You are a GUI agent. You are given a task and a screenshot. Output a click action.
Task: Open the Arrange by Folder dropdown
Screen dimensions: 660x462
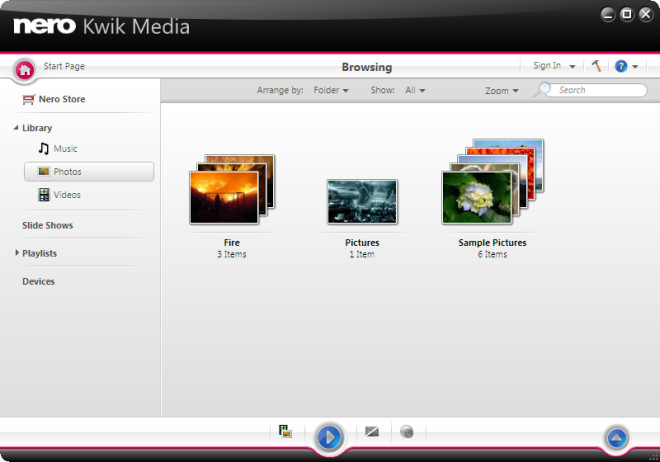[x=331, y=90]
